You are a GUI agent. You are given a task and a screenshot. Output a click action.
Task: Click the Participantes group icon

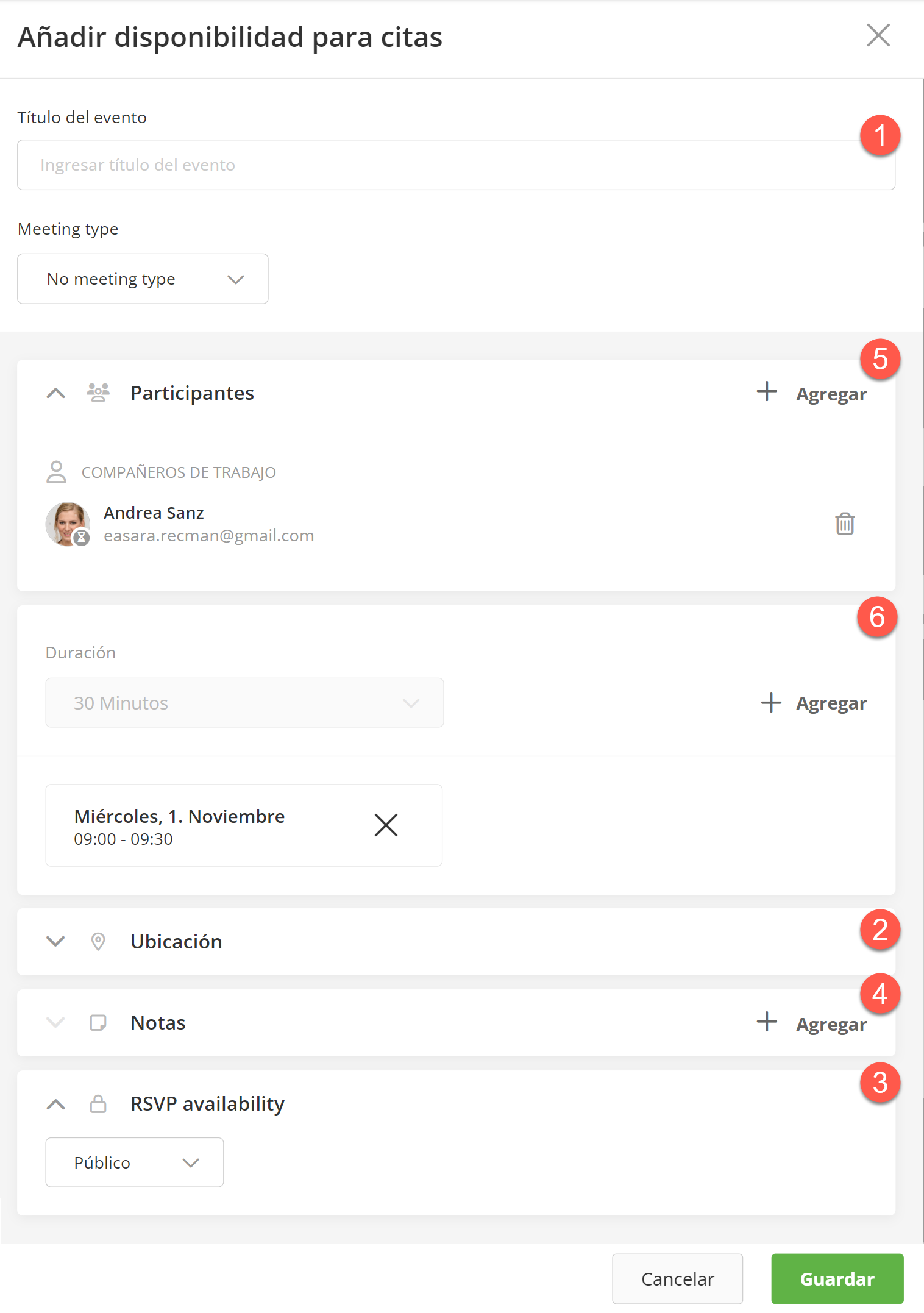98,393
